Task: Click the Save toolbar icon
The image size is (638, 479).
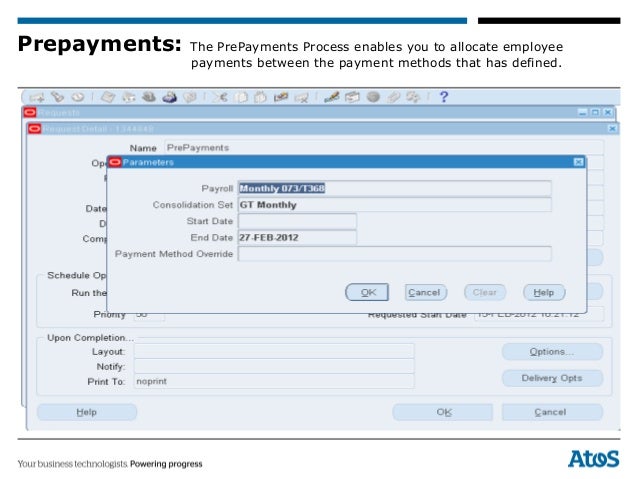Action: 108,97
